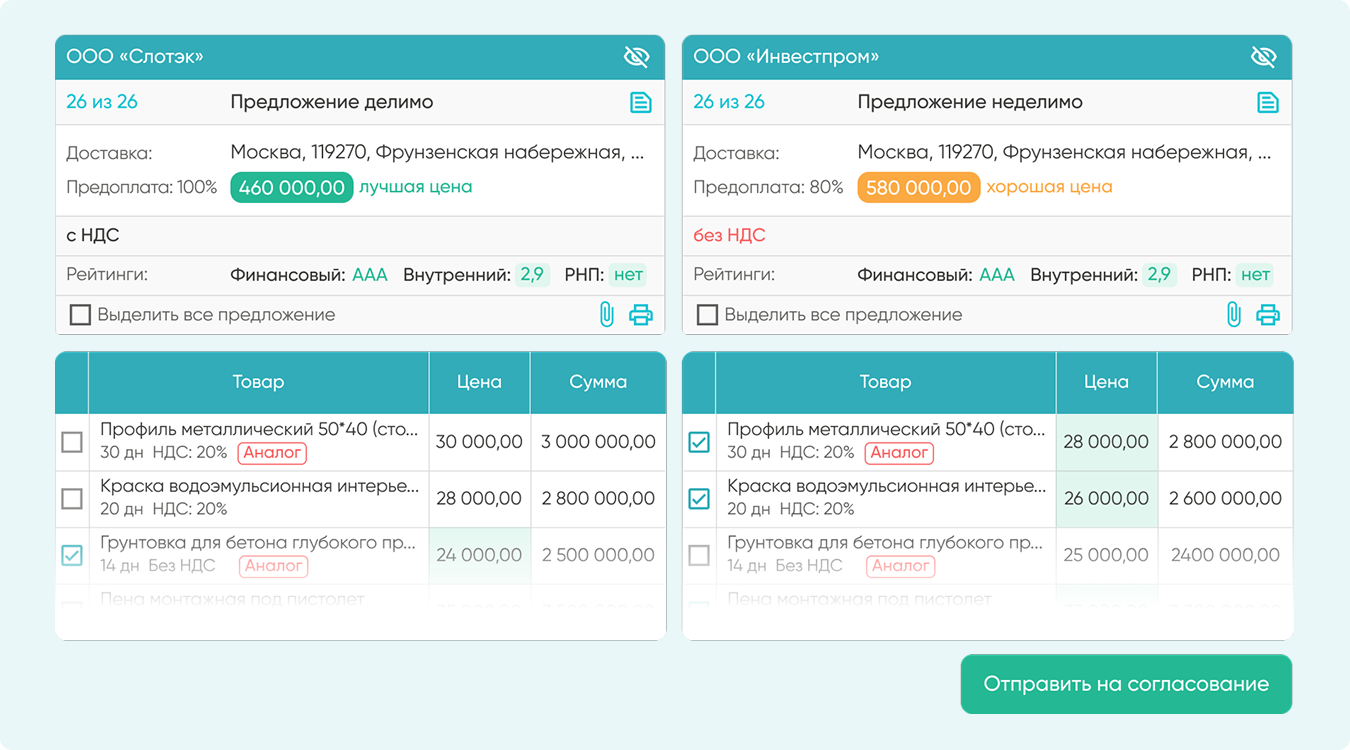Open document icon in Инвестпром offer
The image size is (1350, 750).
[1267, 102]
